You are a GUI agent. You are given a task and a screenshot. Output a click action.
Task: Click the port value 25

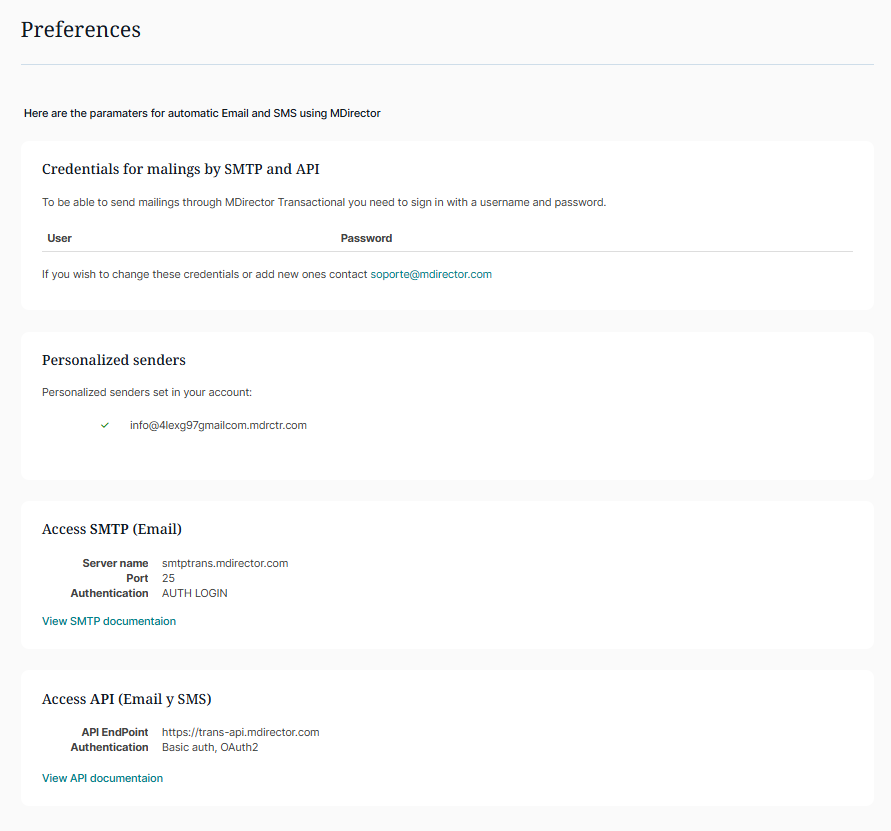(x=168, y=578)
